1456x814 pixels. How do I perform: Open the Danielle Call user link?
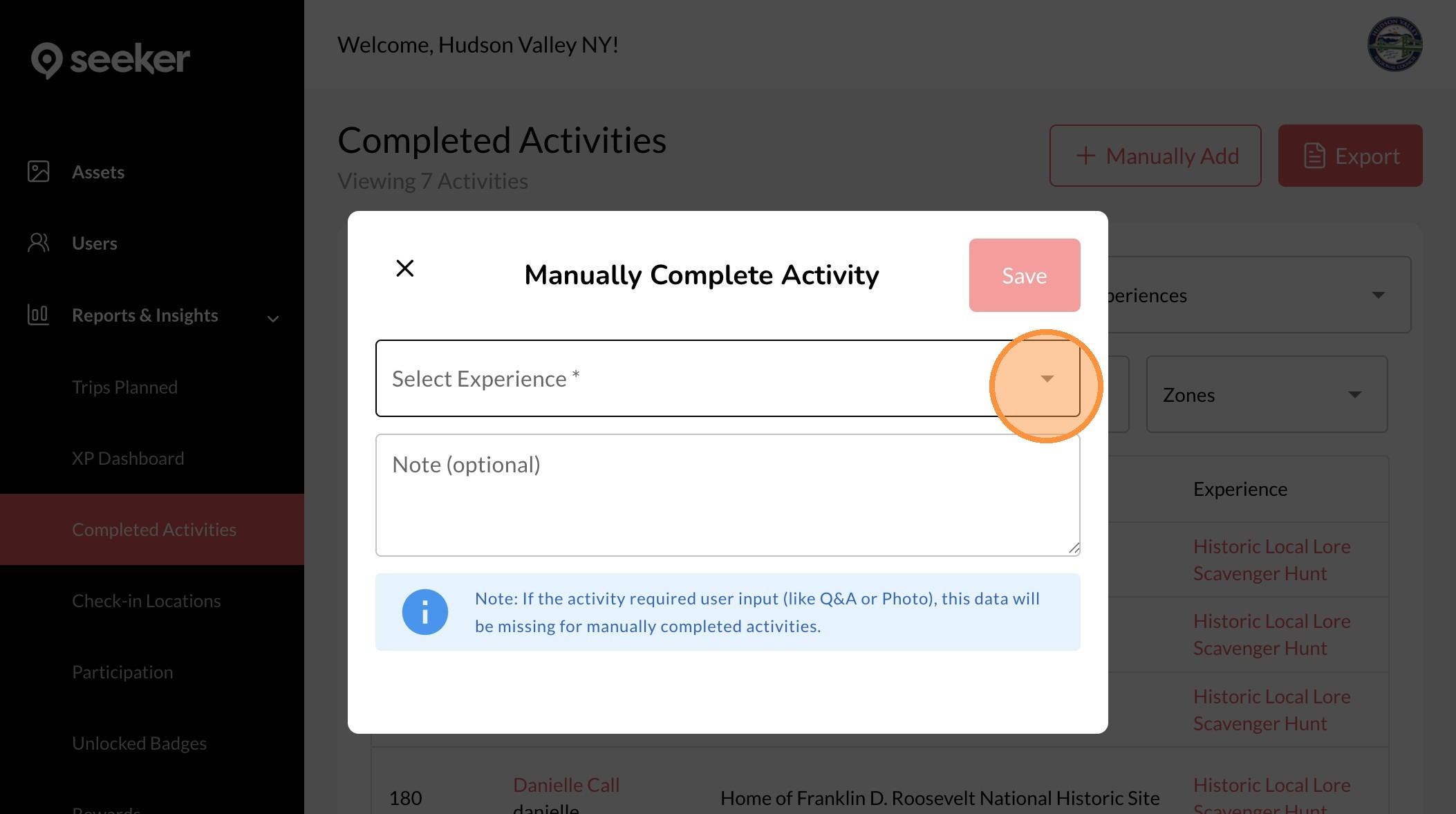pyautogui.click(x=566, y=785)
